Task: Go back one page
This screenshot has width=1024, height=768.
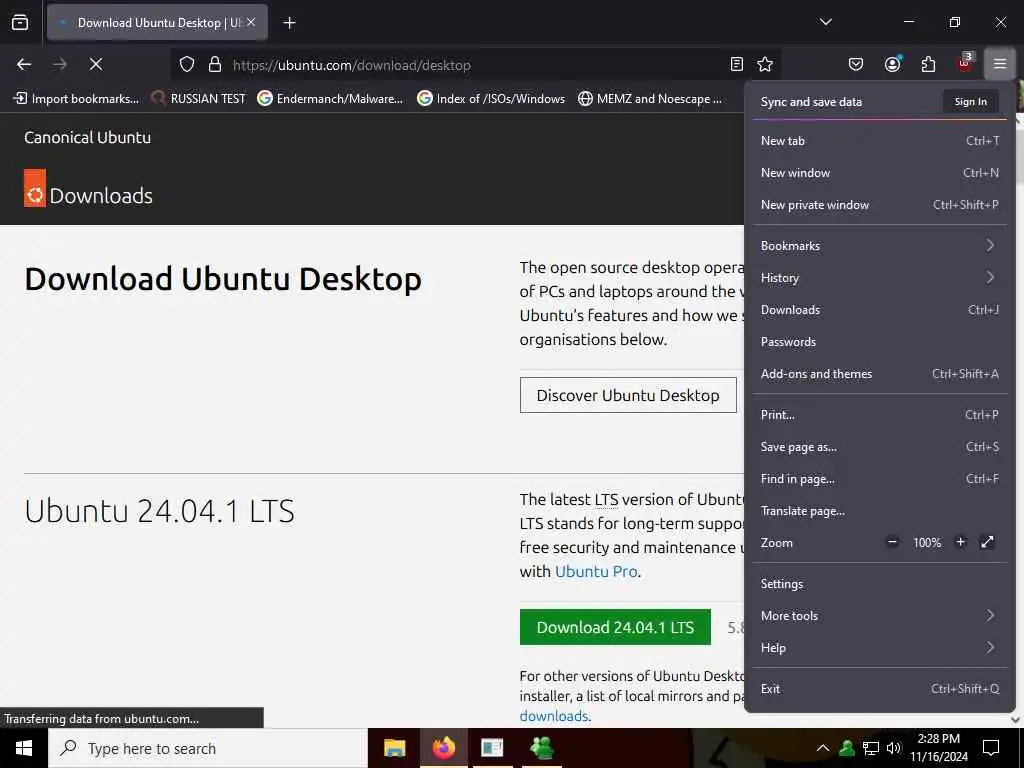Action: tap(24, 64)
